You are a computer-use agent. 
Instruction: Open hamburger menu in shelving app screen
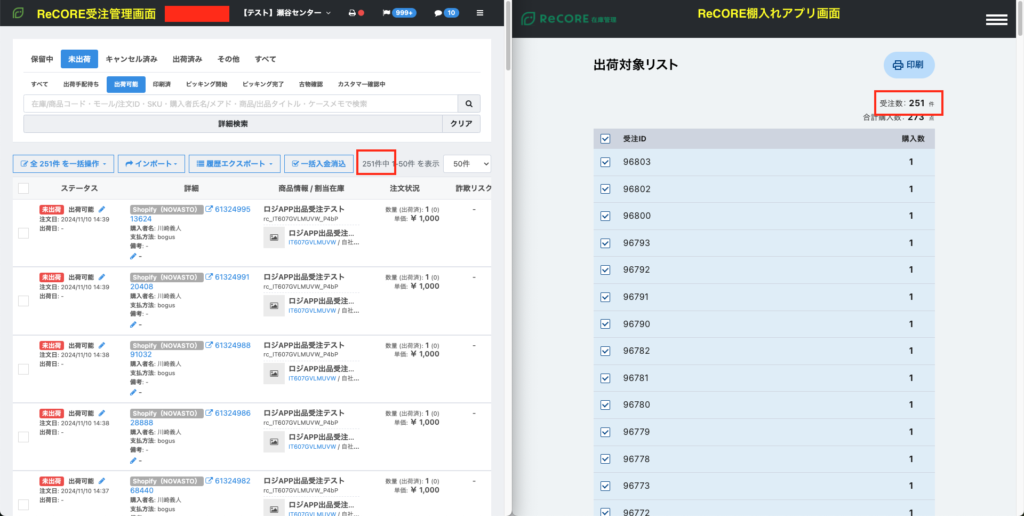coord(996,20)
